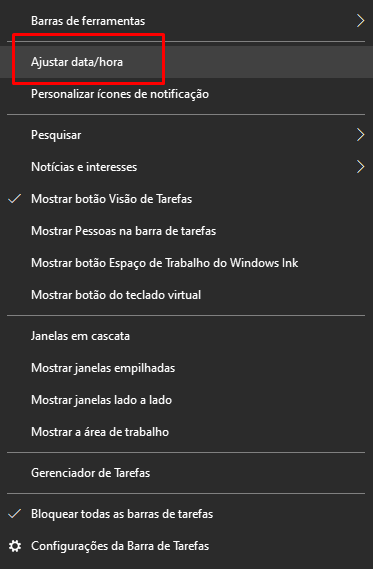Select Ajustar data/hora
This screenshot has height=569, width=373.
[x=186, y=62]
